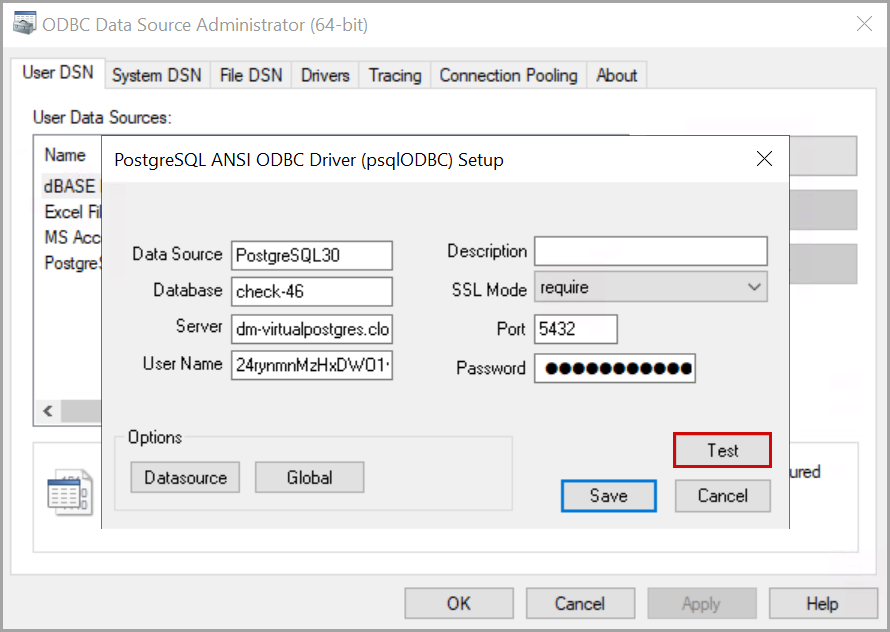Switch to the System DSN tab
890x632 pixels.
coord(156,75)
